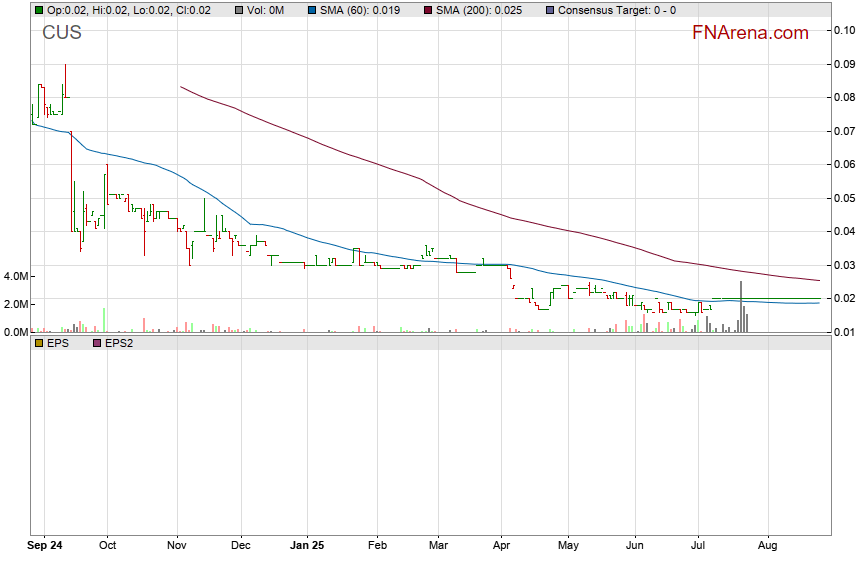
Task: Click the blue SMA (60) legend swatch
Action: [312, 10]
